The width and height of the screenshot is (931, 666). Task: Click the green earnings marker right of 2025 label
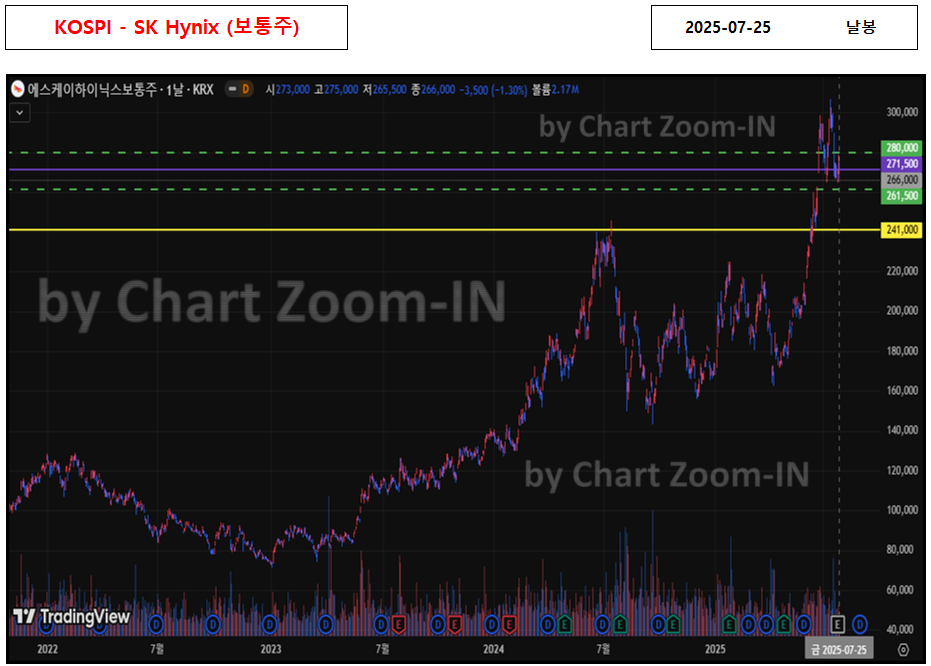tap(729, 624)
